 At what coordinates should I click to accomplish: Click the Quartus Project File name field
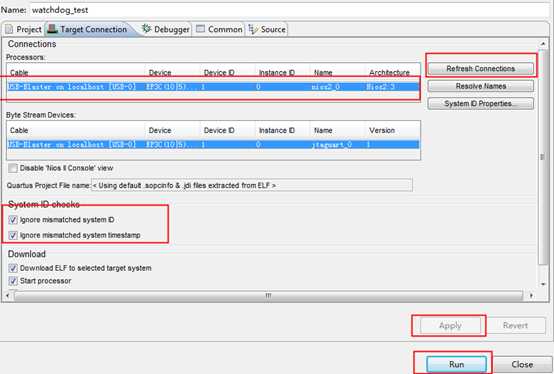tap(252, 185)
